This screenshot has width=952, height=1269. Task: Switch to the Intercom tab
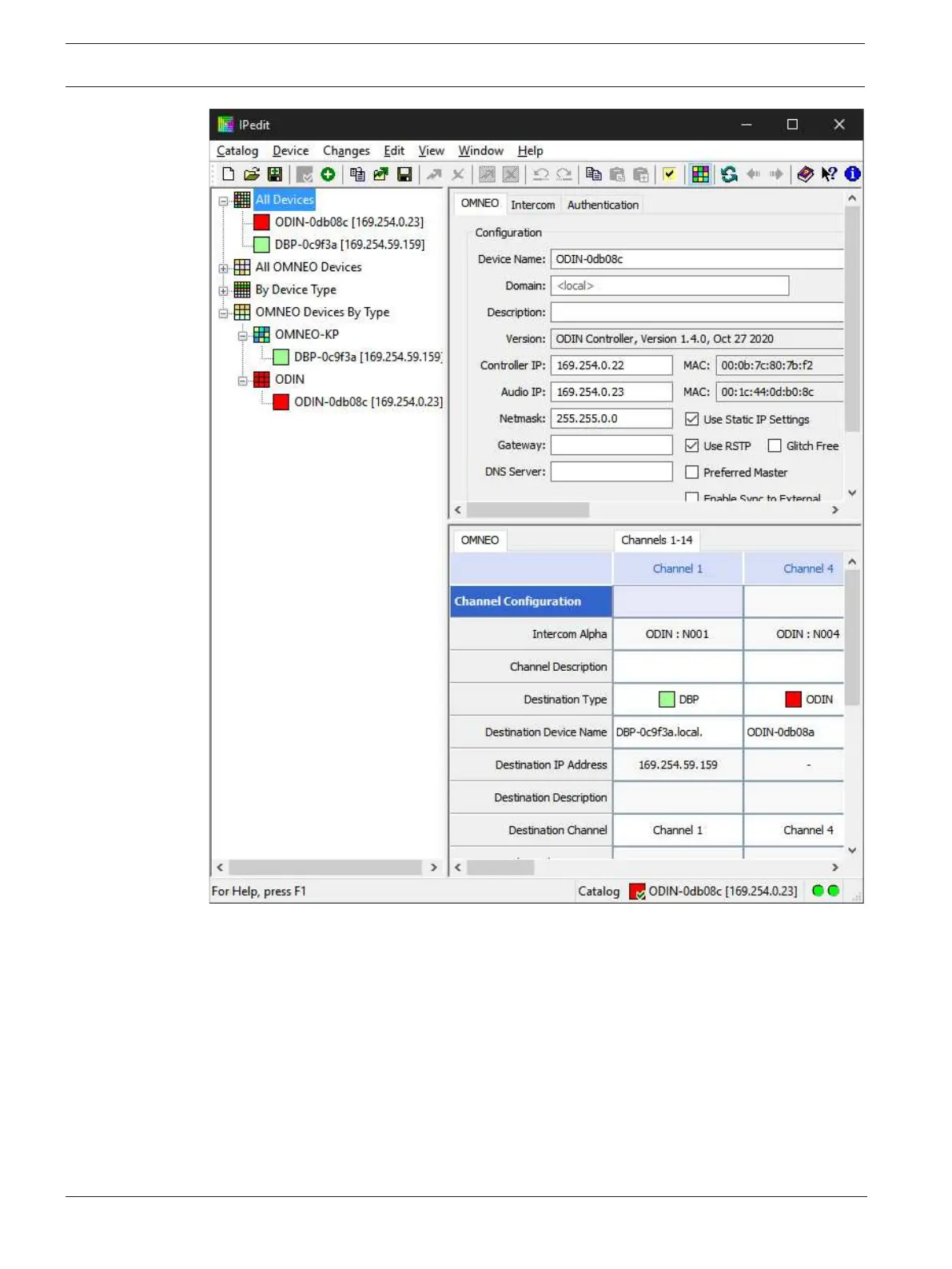click(x=532, y=205)
